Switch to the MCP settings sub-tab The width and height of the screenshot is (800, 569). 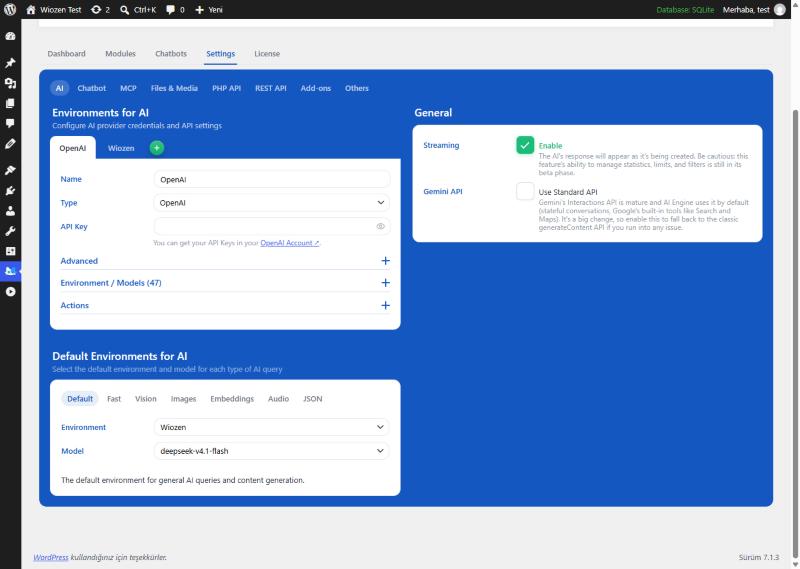coord(128,88)
